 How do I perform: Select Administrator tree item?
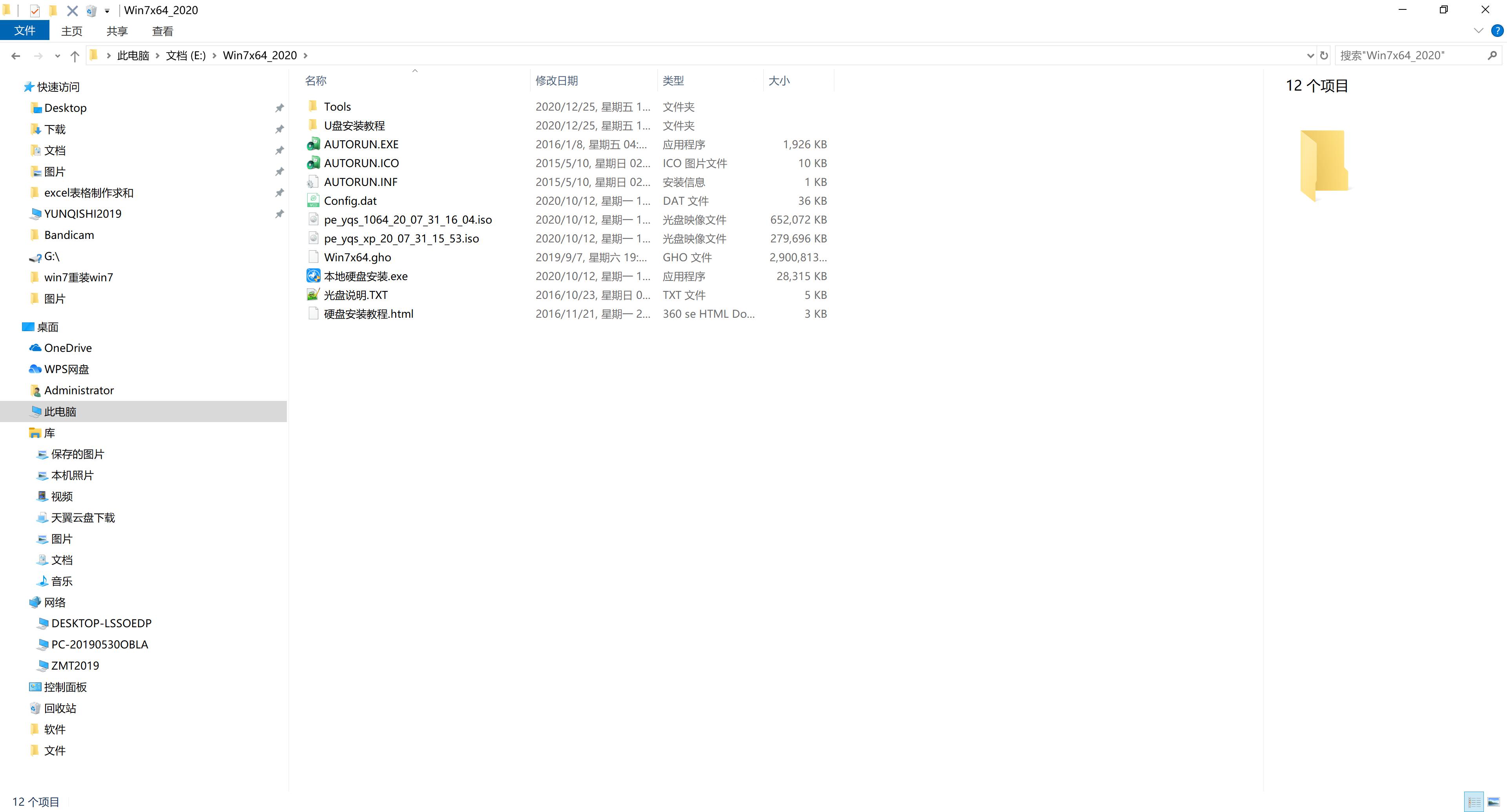coord(81,389)
